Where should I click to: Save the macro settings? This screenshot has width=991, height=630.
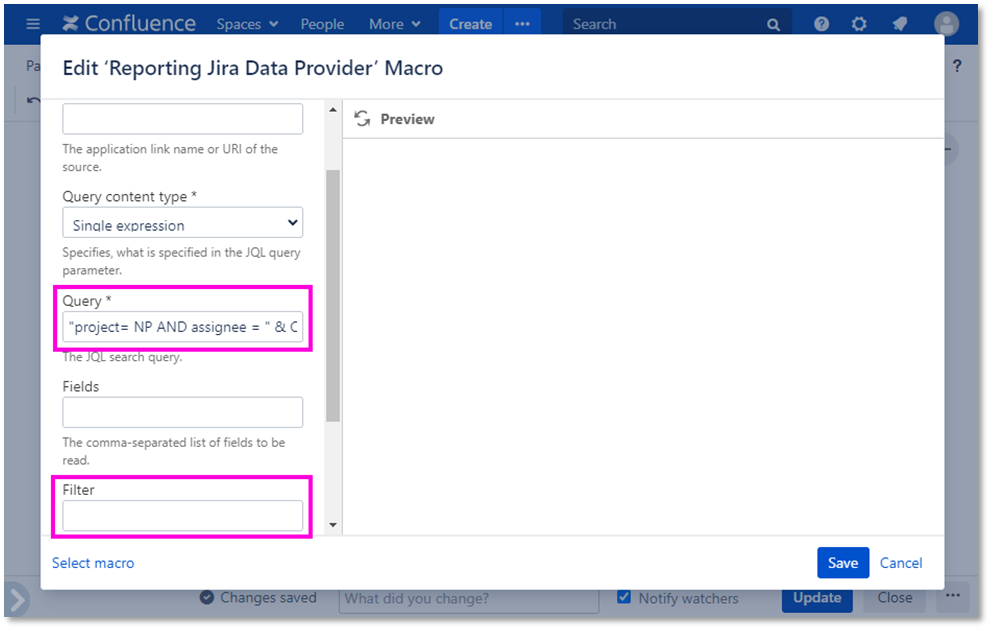tap(842, 562)
